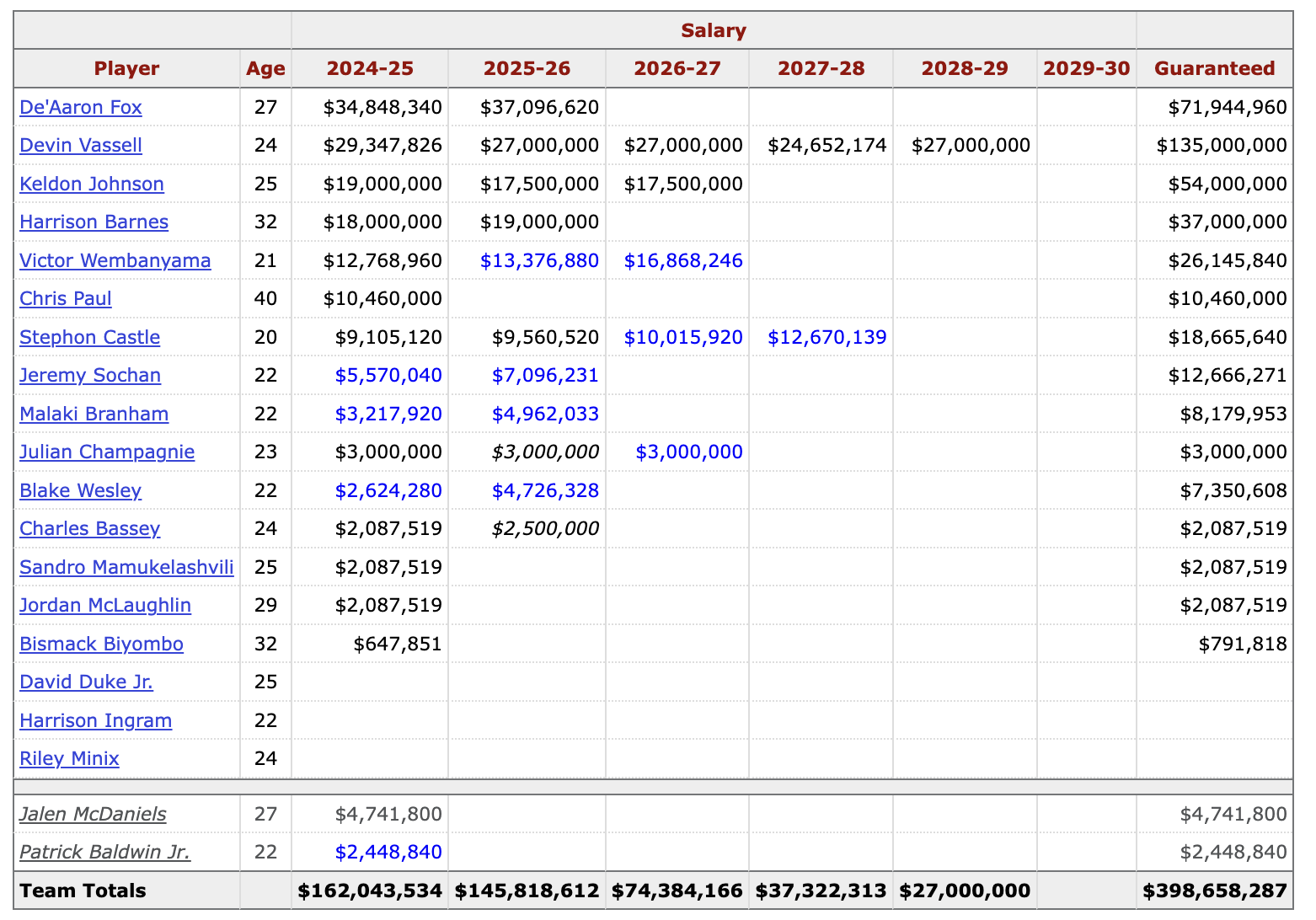Select Sandro Mamukelashvili link
Screen dimensions: 1316x920
point(126,567)
